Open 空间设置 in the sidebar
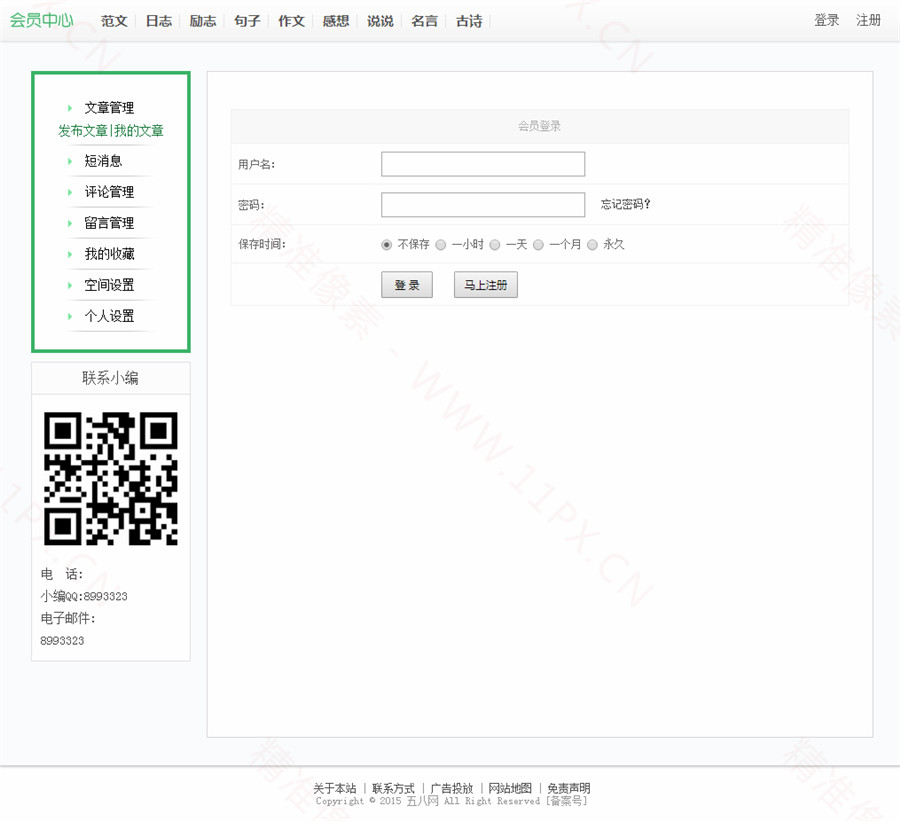900x821 pixels. tap(109, 285)
